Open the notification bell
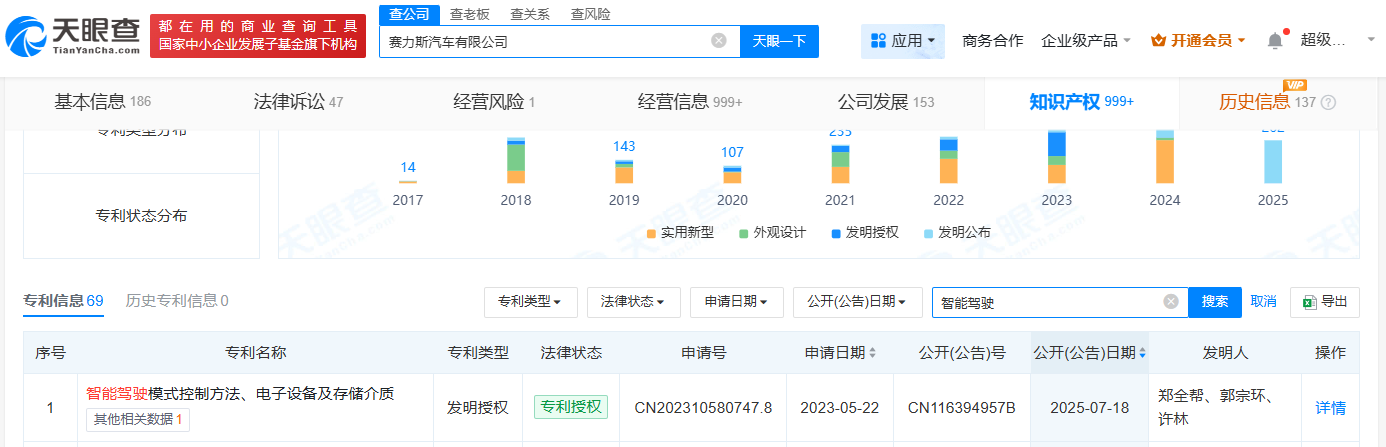The image size is (1386, 447). (x=1275, y=41)
